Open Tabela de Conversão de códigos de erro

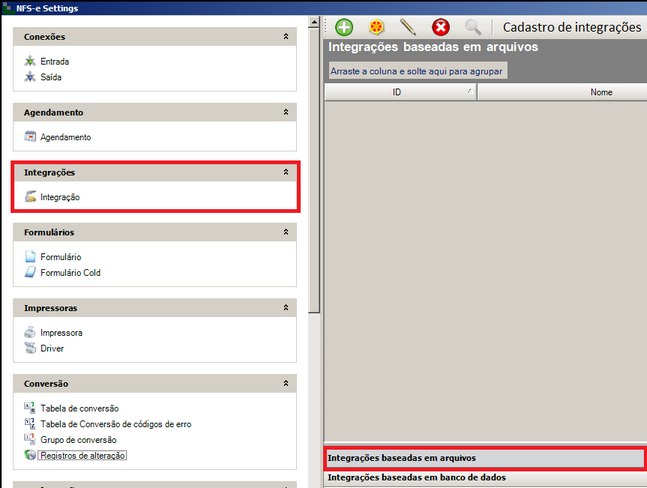[116, 424]
